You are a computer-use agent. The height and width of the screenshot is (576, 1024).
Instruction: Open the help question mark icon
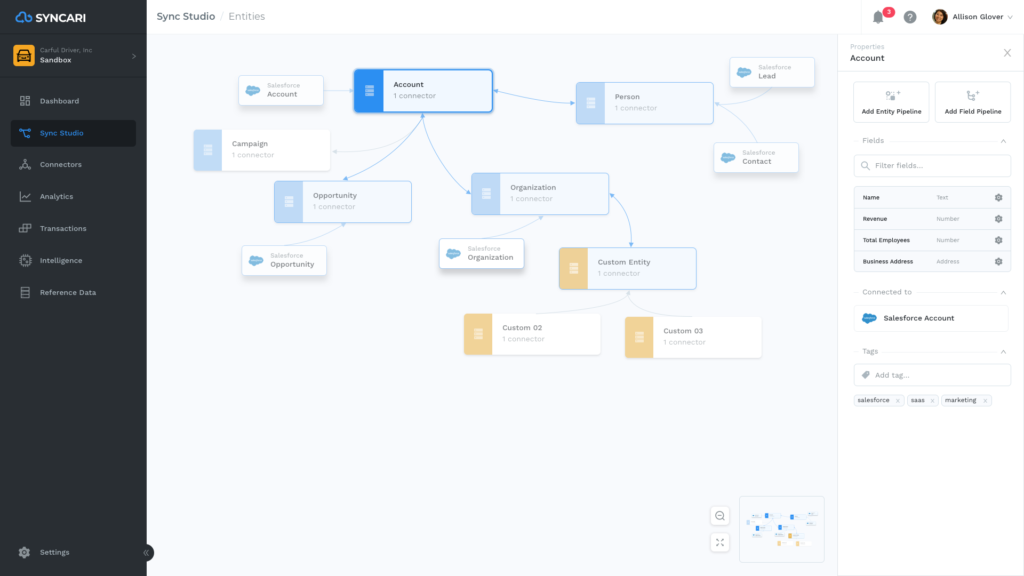[910, 18]
